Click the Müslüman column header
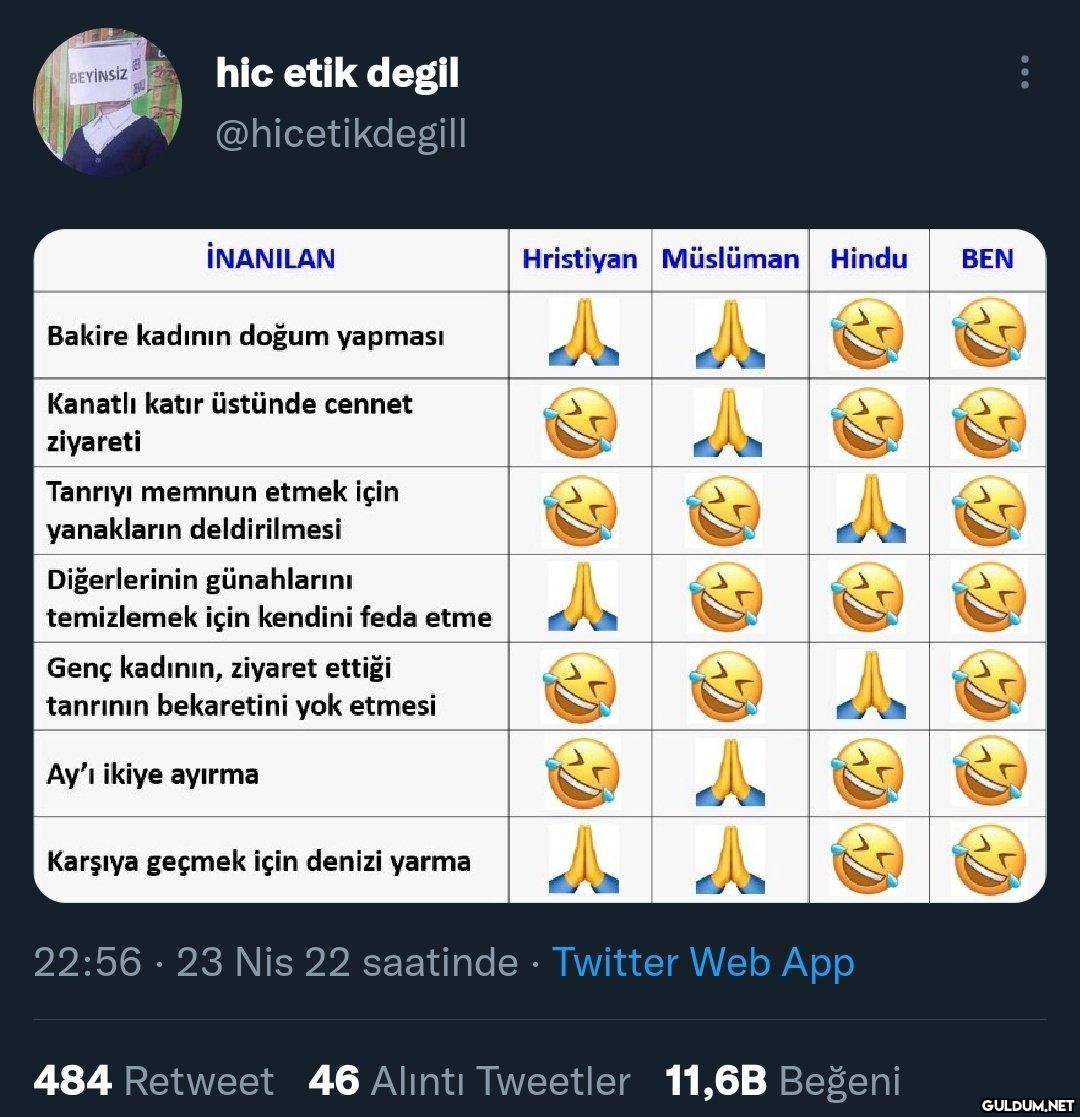The width and height of the screenshot is (1080, 1117). 730,259
